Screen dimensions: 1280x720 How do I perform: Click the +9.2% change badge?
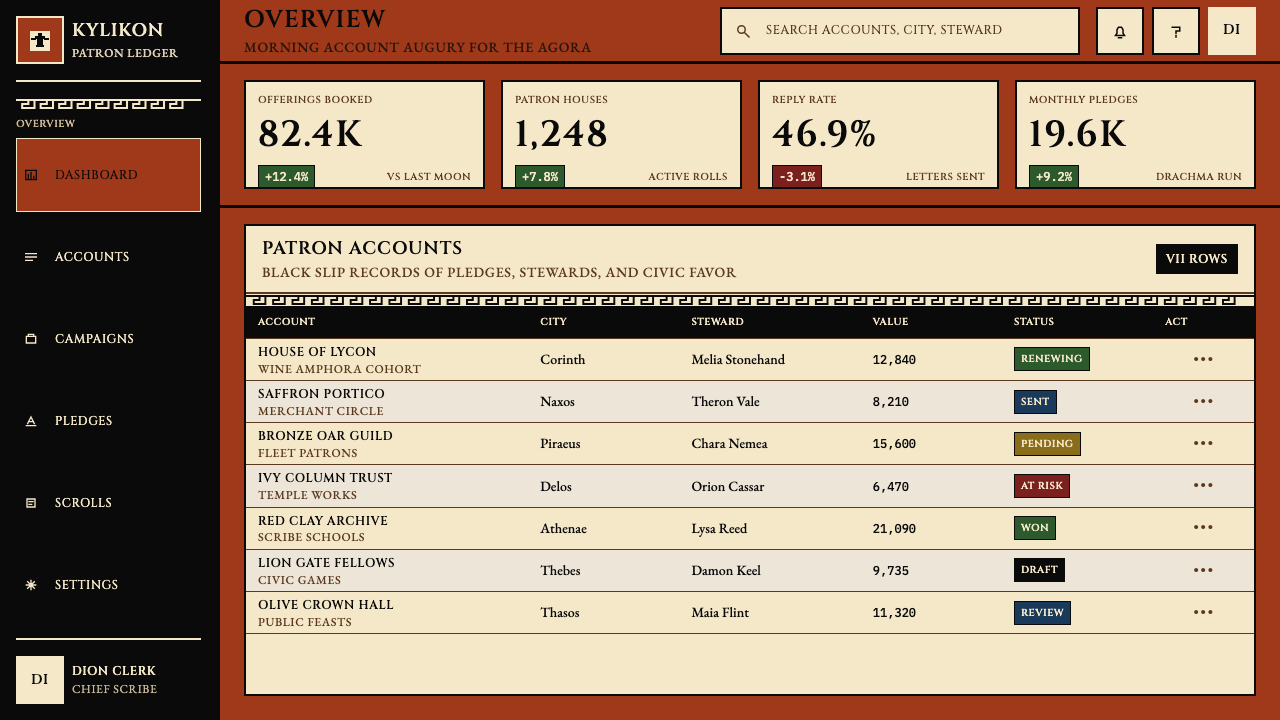pyautogui.click(x=1054, y=176)
